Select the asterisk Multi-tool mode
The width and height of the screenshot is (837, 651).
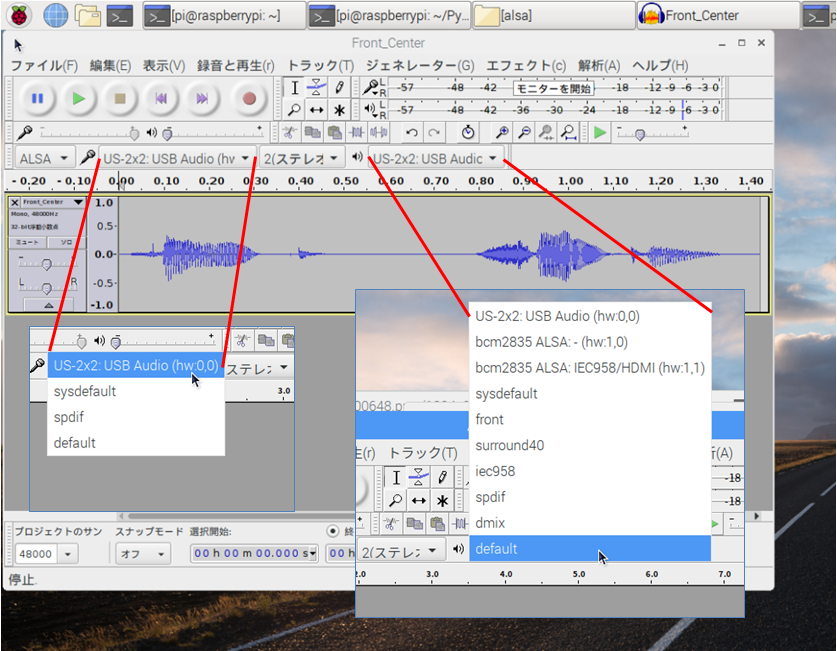pyautogui.click(x=339, y=110)
